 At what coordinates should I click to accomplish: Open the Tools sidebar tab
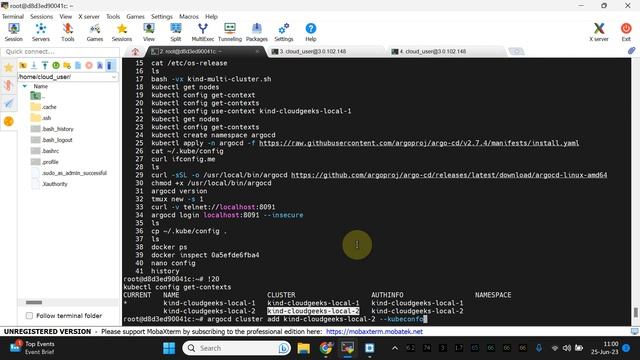coord(9,85)
